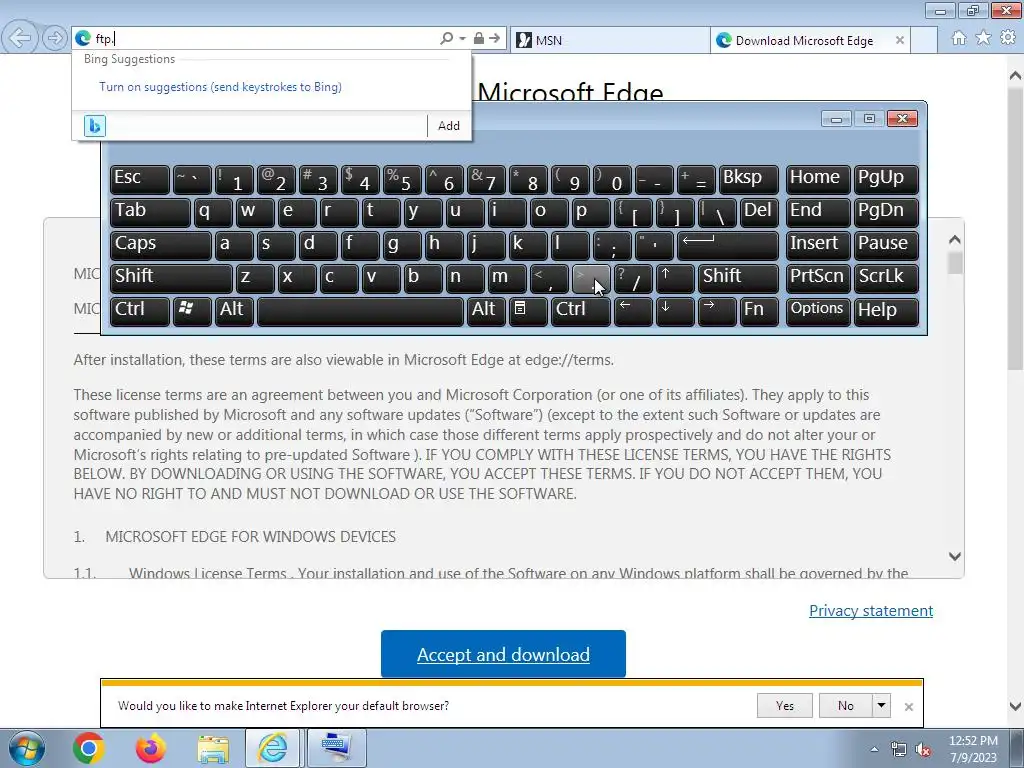Click the PgDn key on on-screen keyboard

click(x=886, y=212)
